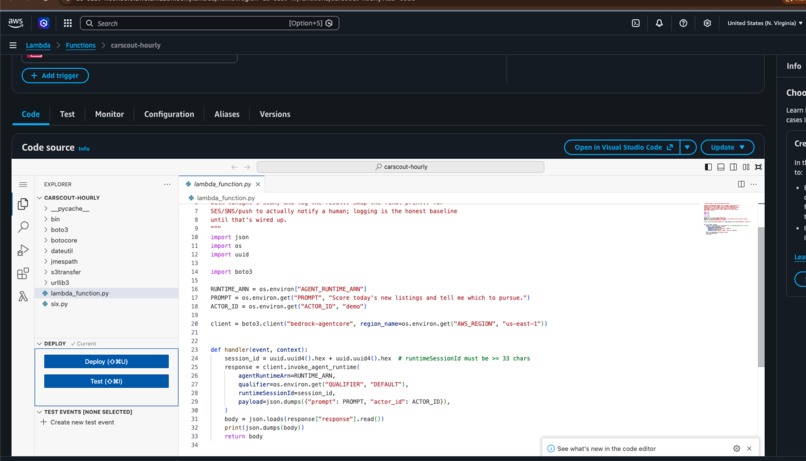The width and height of the screenshot is (806, 461).
Task: Switch to the Configuration tab
Action: coord(169,114)
